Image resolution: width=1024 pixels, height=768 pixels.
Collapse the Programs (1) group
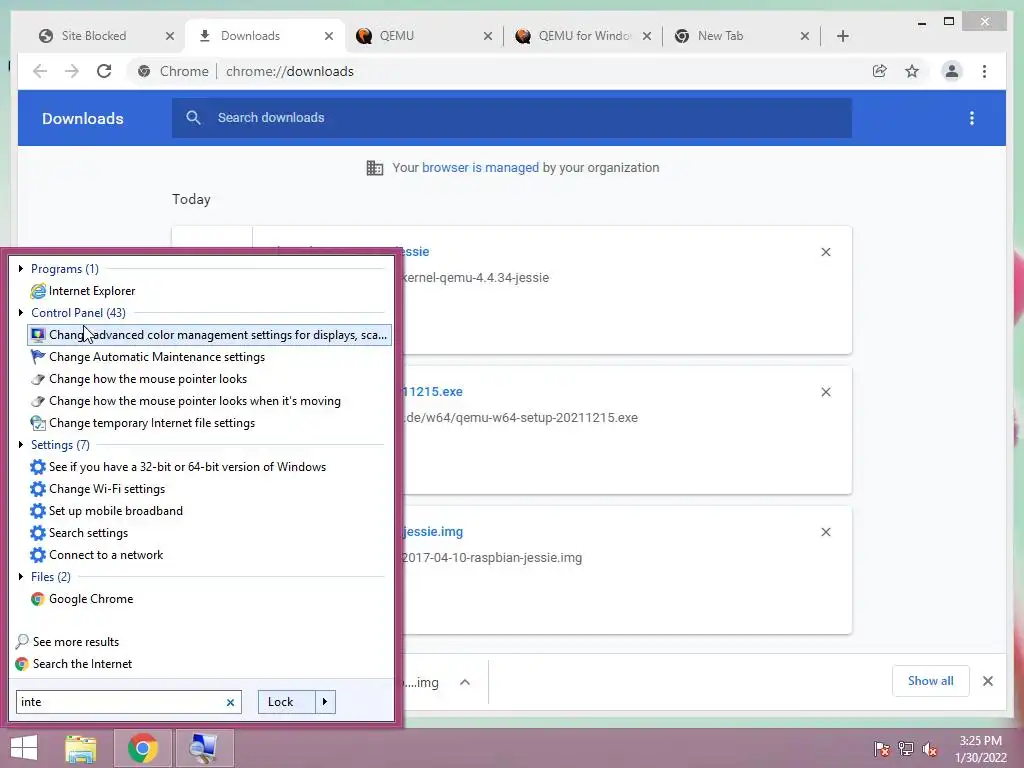point(21,268)
